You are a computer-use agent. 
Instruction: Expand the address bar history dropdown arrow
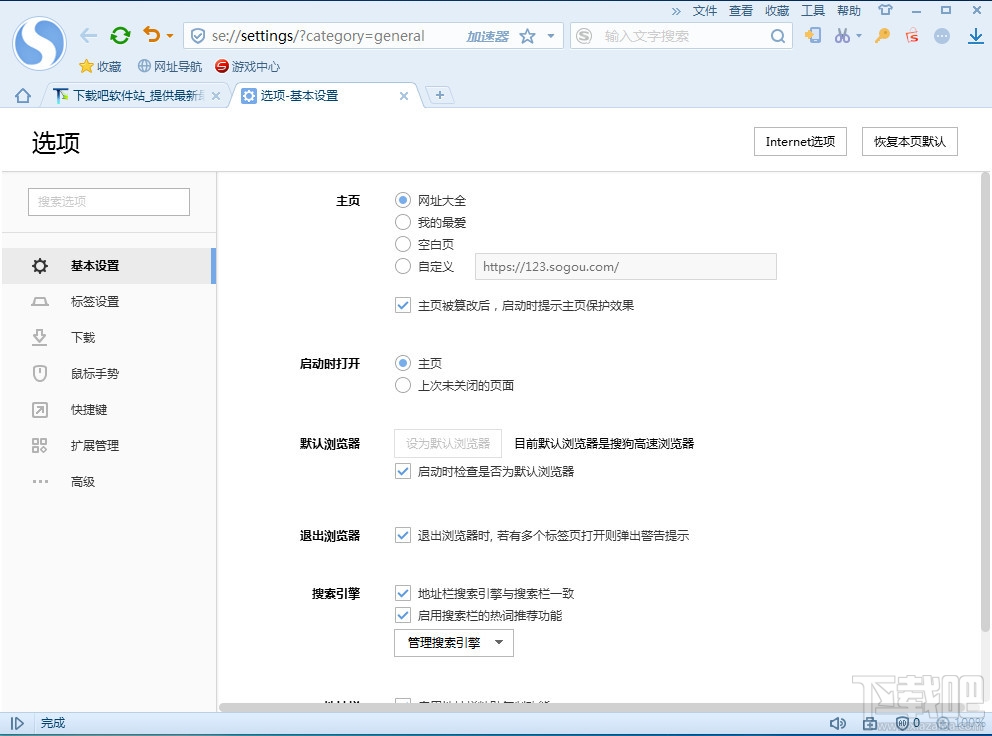[x=551, y=36]
